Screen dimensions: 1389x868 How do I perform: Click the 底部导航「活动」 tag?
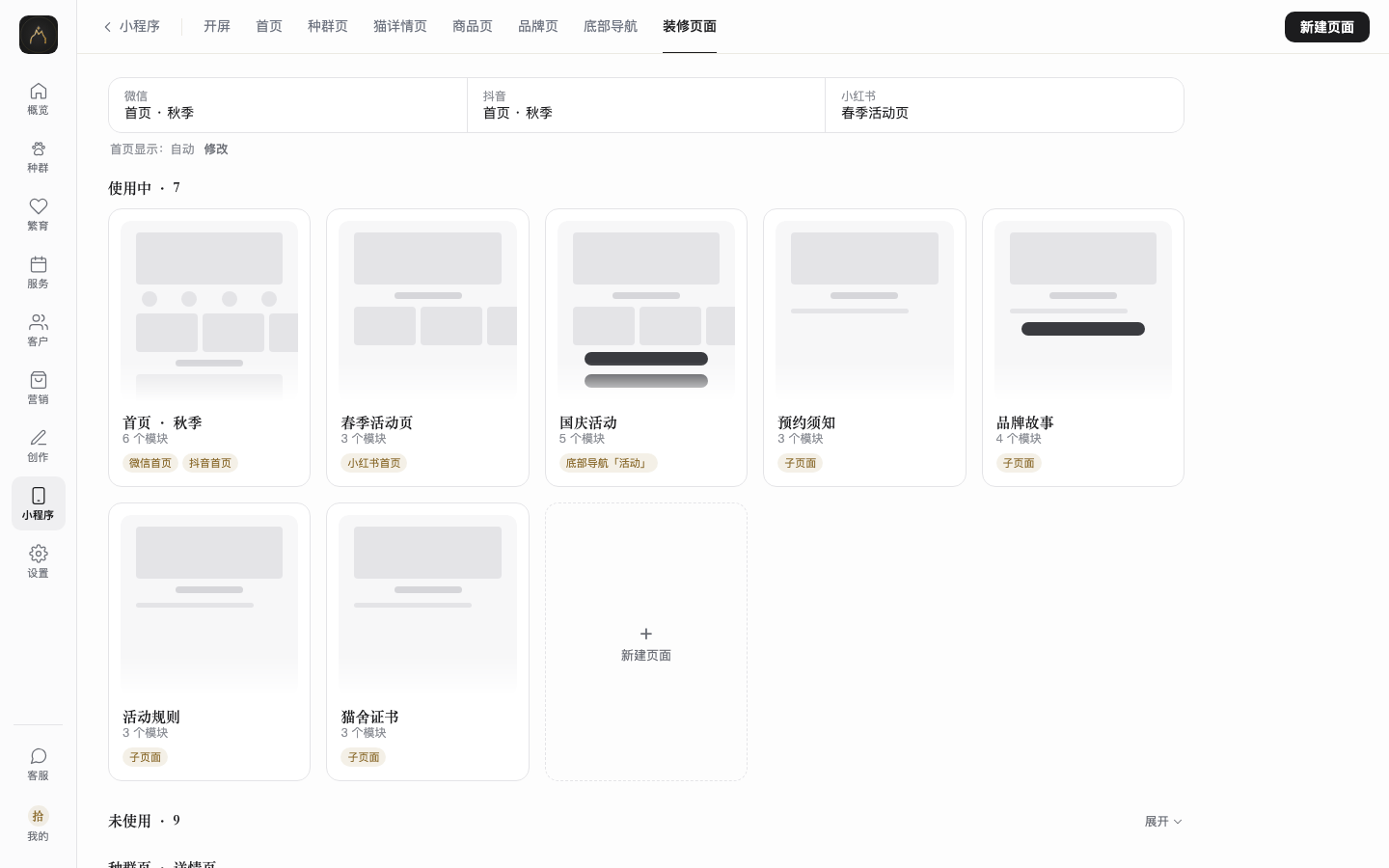pyautogui.click(x=609, y=463)
